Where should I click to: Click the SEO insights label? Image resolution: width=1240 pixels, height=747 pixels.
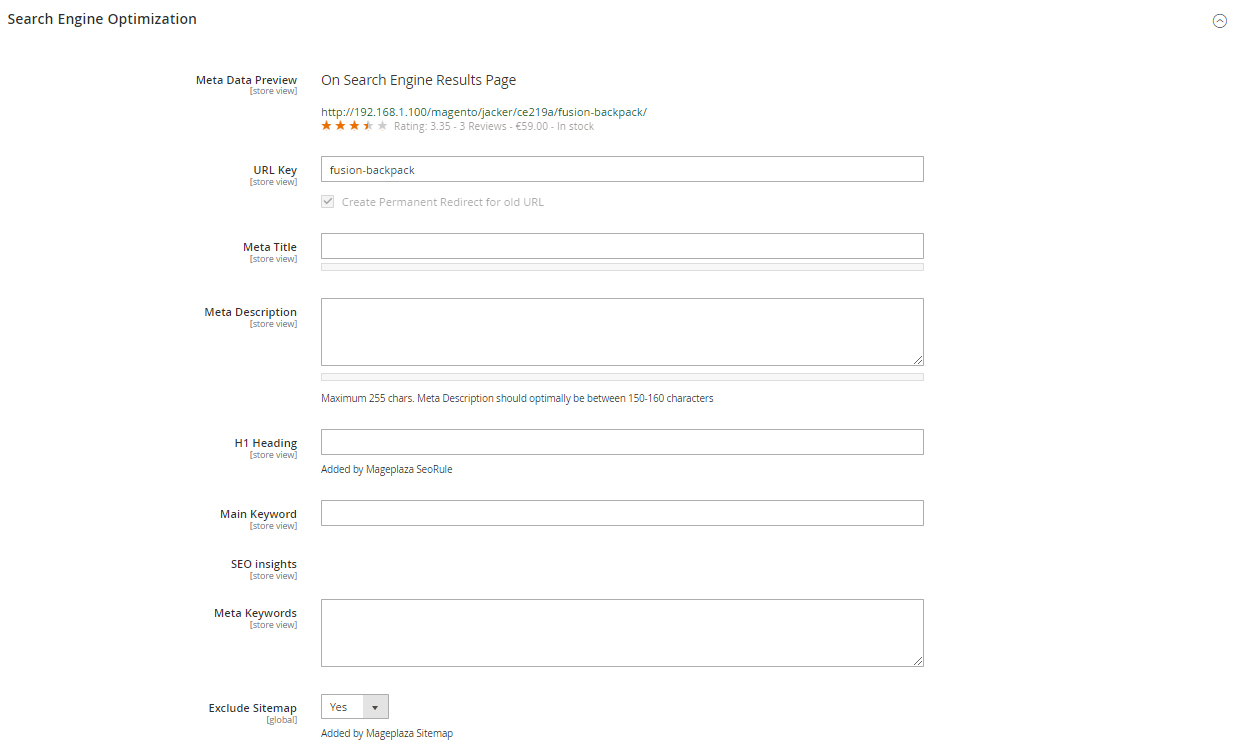pyautogui.click(x=264, y=564)
